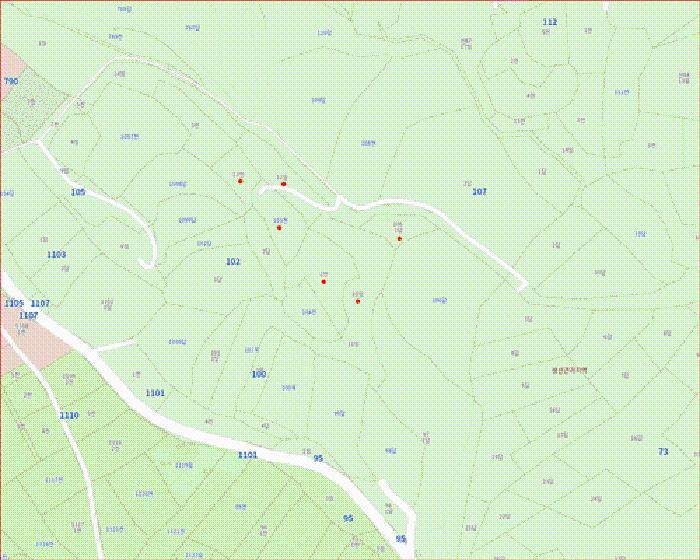Click the bold road label 105
700x560 pixels.
coord(78,192)
